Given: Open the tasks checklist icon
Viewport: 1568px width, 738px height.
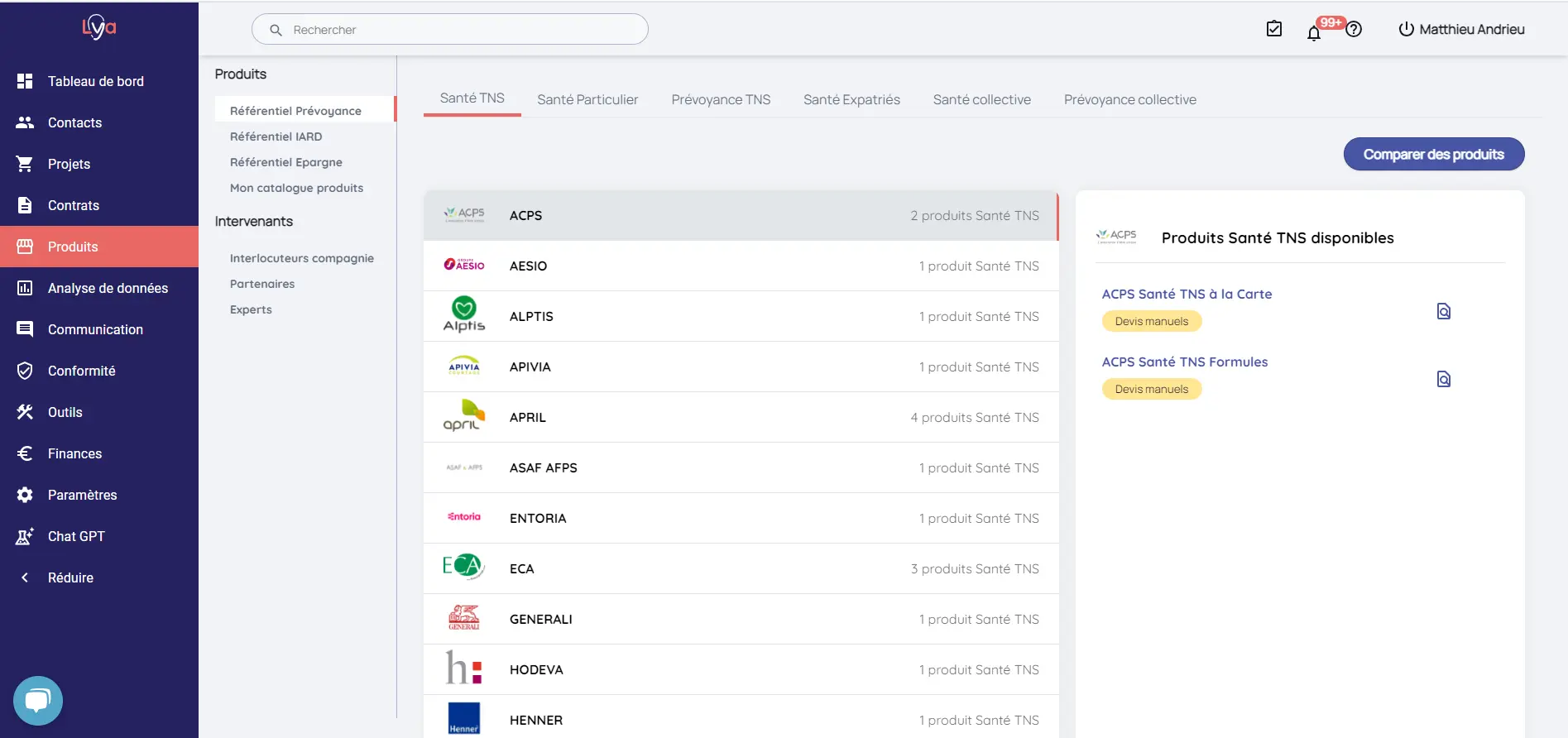Looking at the screenshot, I should [x=1274, y=29].
